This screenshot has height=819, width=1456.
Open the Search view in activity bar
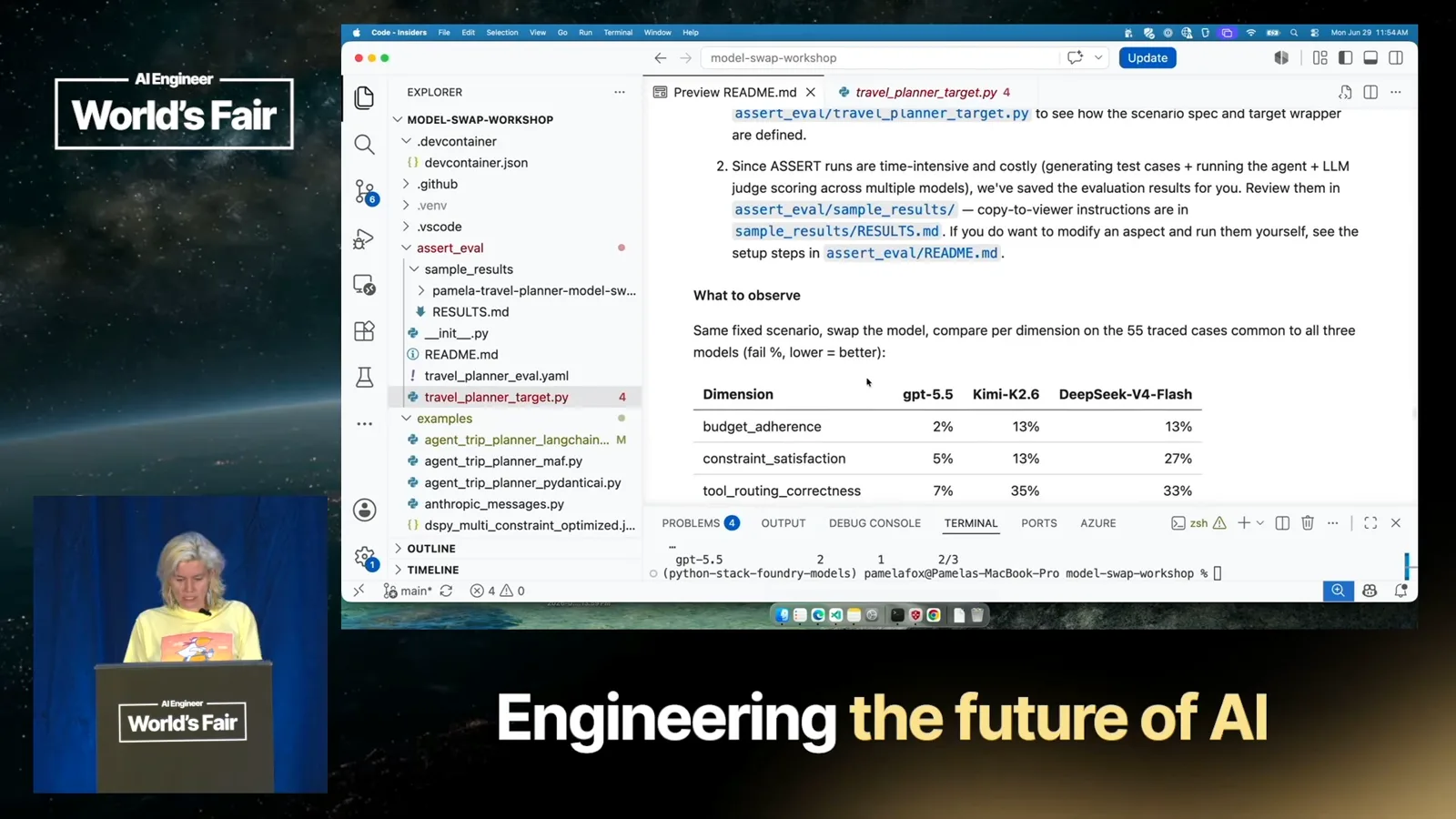(364, 144)
